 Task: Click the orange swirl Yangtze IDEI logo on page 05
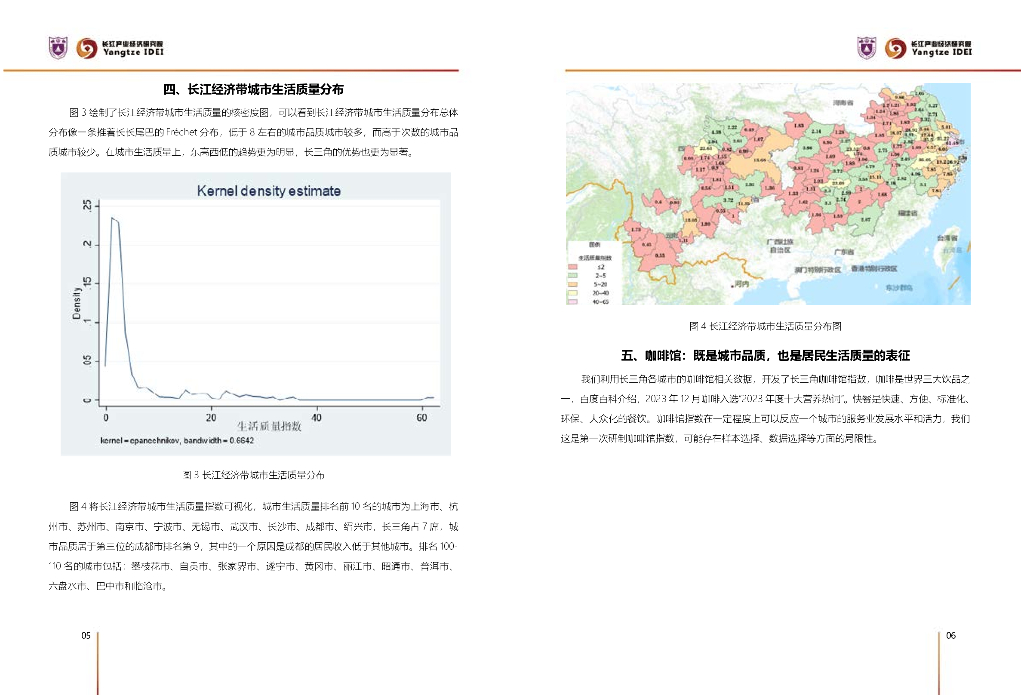tap(86, 48)
